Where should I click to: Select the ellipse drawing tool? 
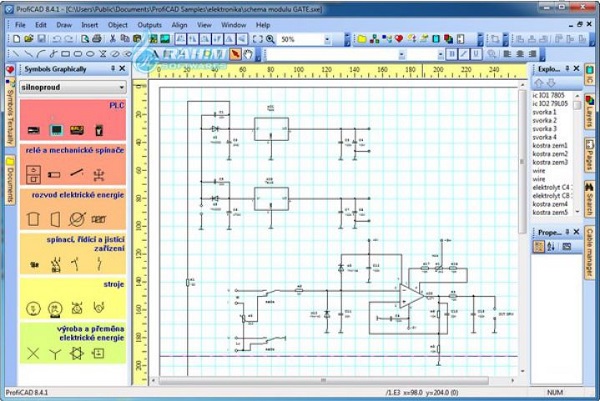tap(90, 54)
